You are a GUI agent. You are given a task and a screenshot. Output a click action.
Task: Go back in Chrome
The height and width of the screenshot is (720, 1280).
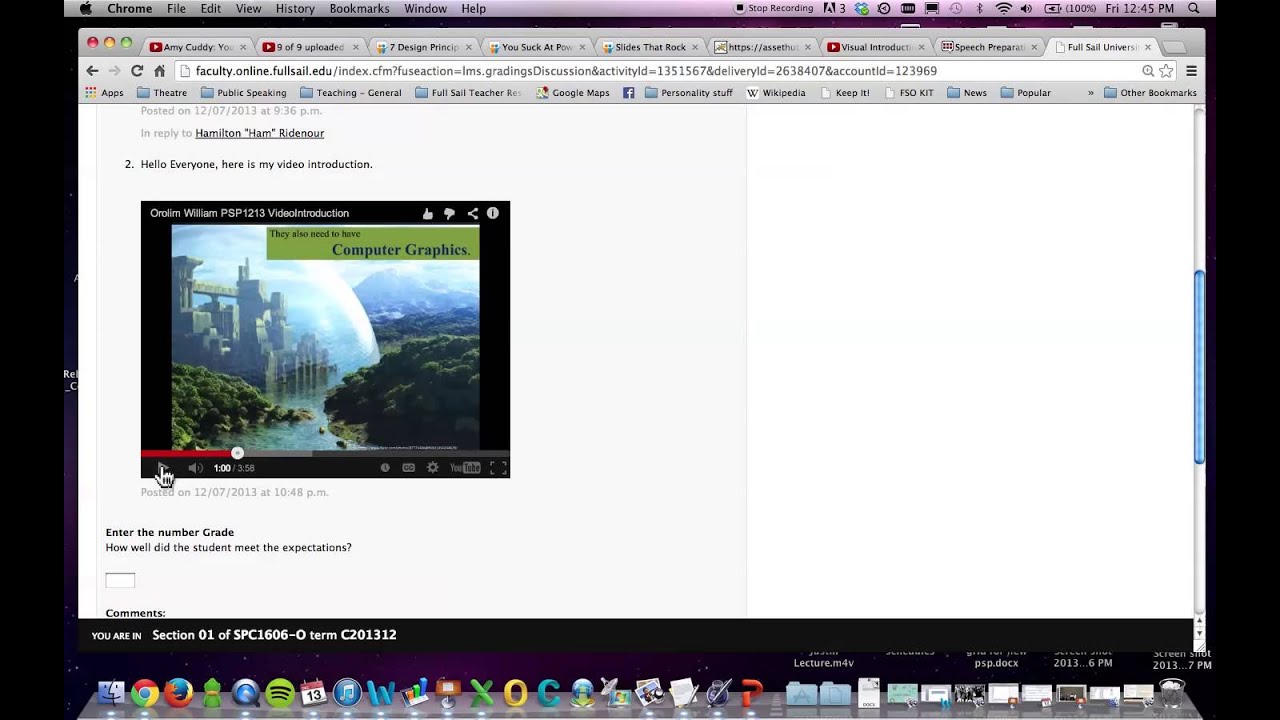point(92,71)
